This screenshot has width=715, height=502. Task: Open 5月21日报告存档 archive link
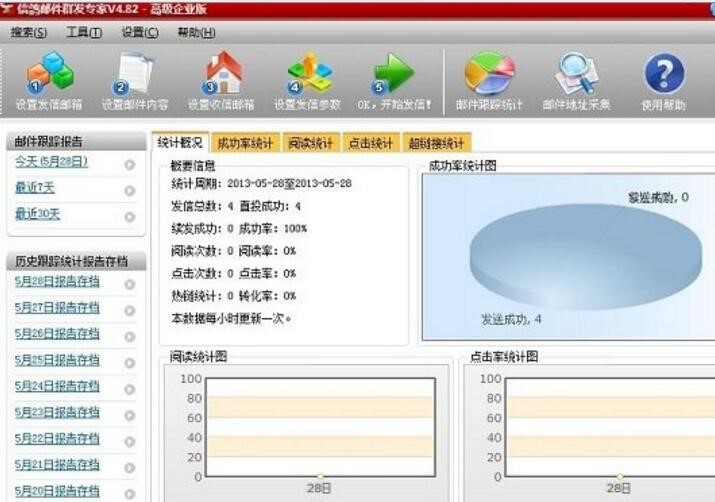pyautogui.click(x=57, y=465)
